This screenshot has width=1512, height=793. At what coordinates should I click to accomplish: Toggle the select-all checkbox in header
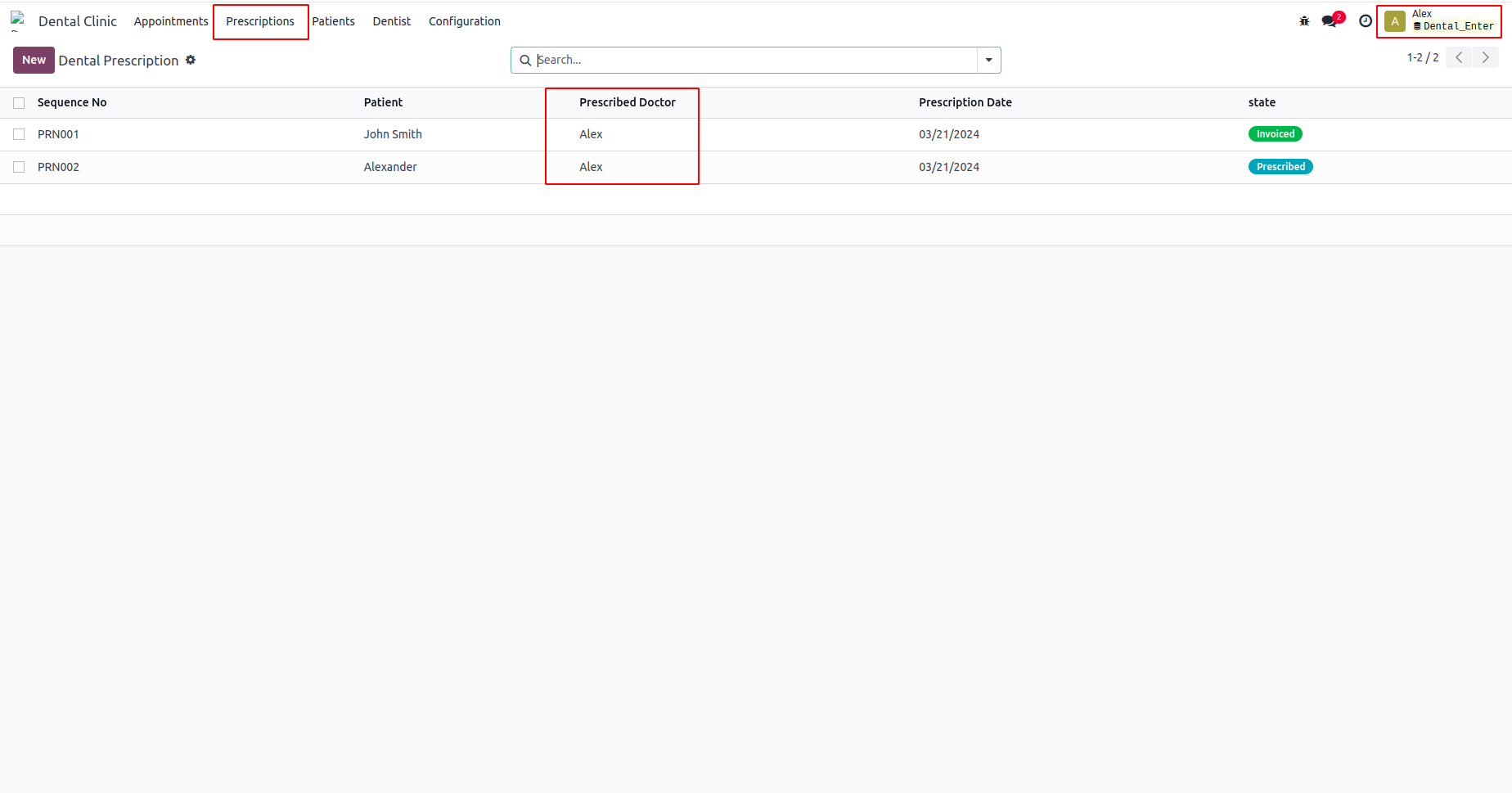click(19, 103)
